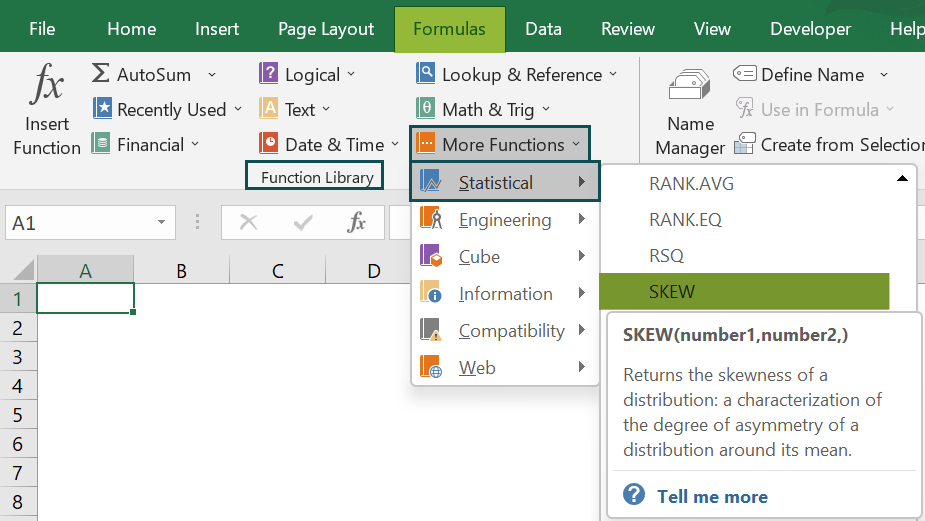The image size is (925, 521).
Task: Select row 5 header
Action: pyautogui.click(x=18, y=414)
